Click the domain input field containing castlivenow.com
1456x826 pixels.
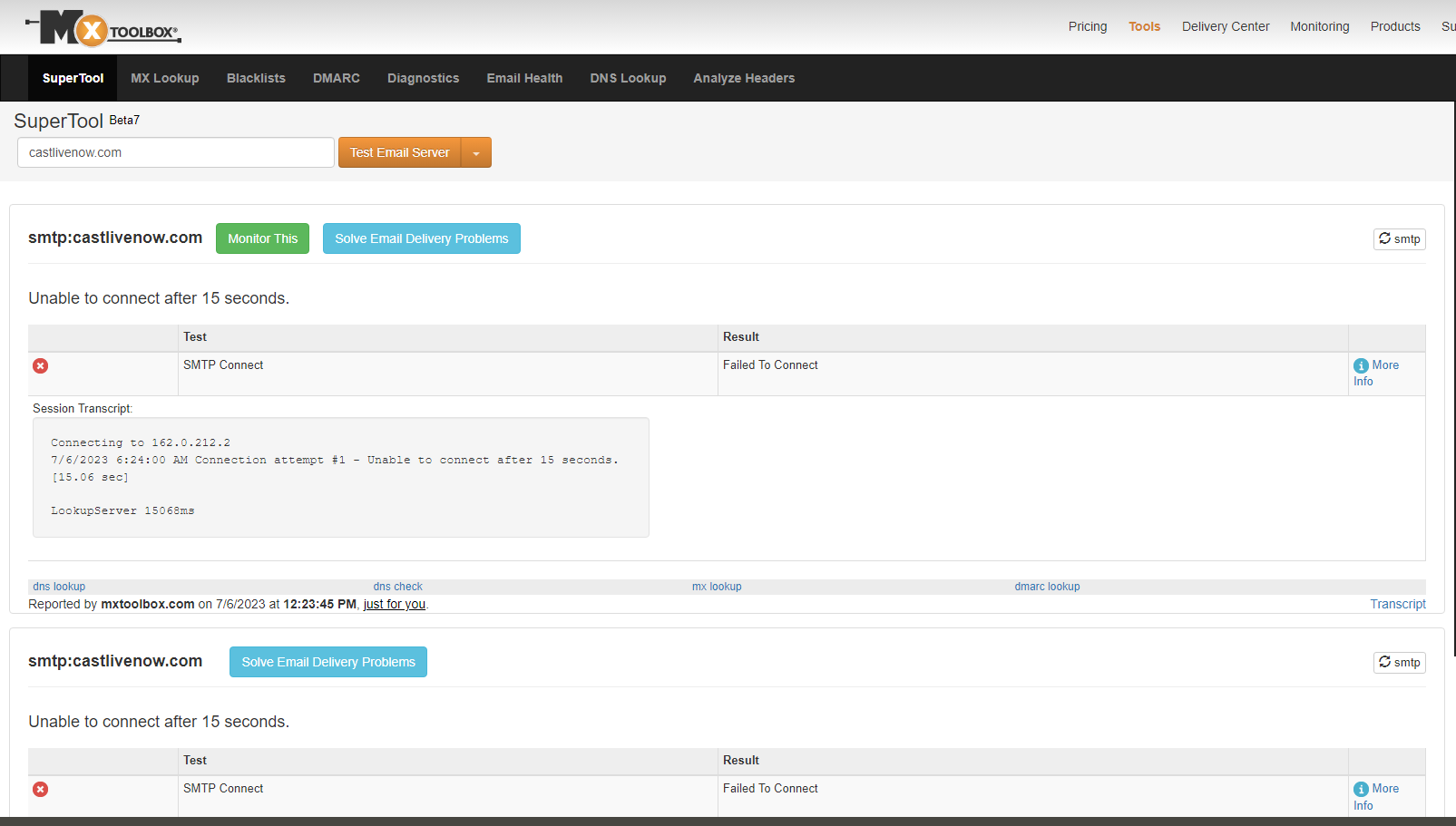(x=176, y=152)
